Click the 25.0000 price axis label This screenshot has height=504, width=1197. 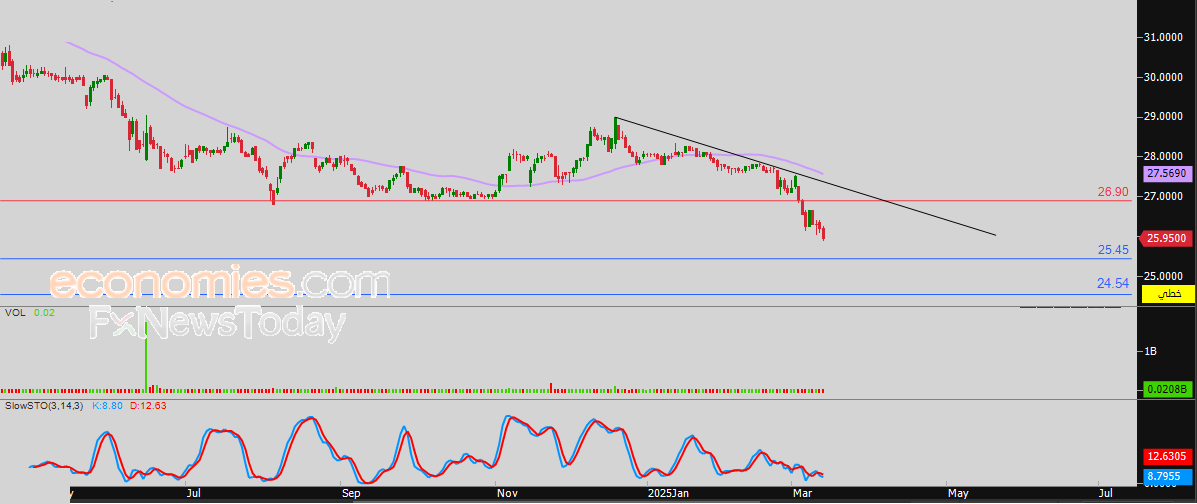click(x=1164, y=276)
